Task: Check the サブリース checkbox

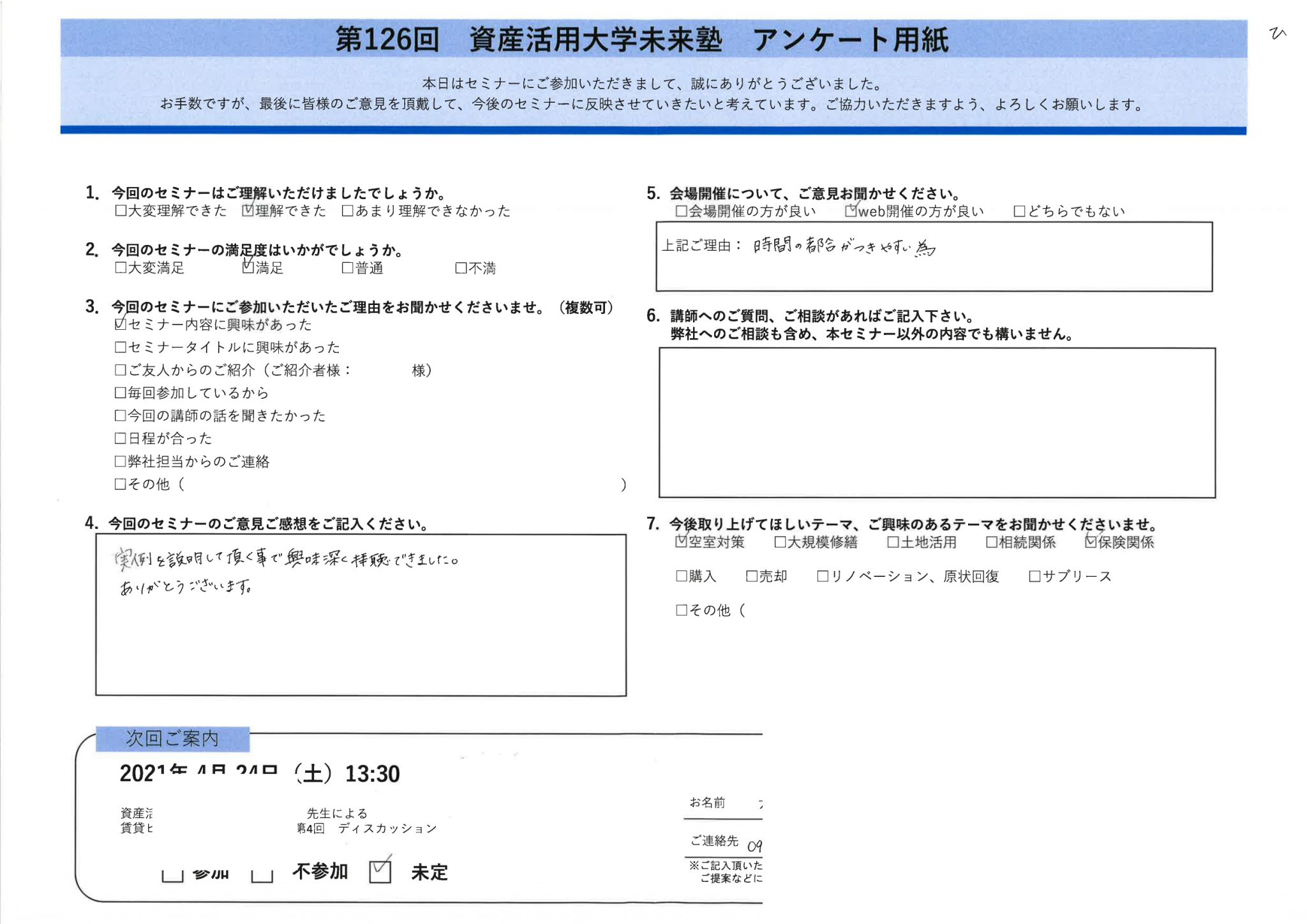Action: coord(1034,576)
